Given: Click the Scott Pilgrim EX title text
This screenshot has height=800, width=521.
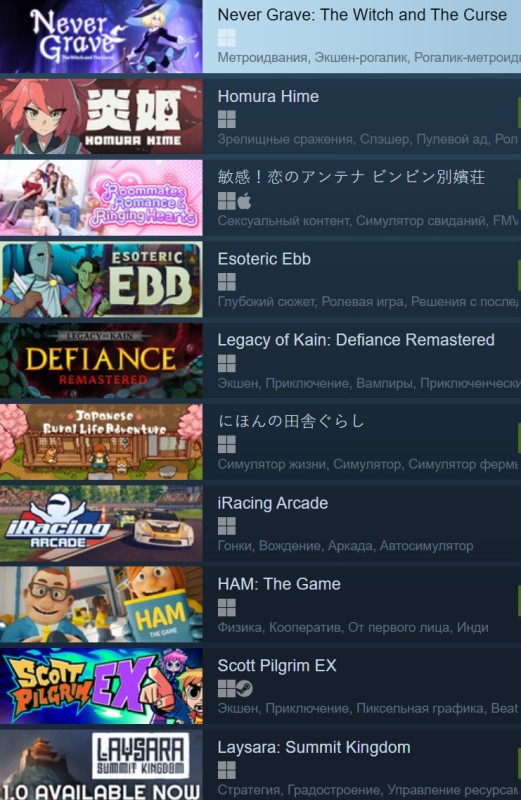Looking at the screenshot, I should click(x=277, y=666).
